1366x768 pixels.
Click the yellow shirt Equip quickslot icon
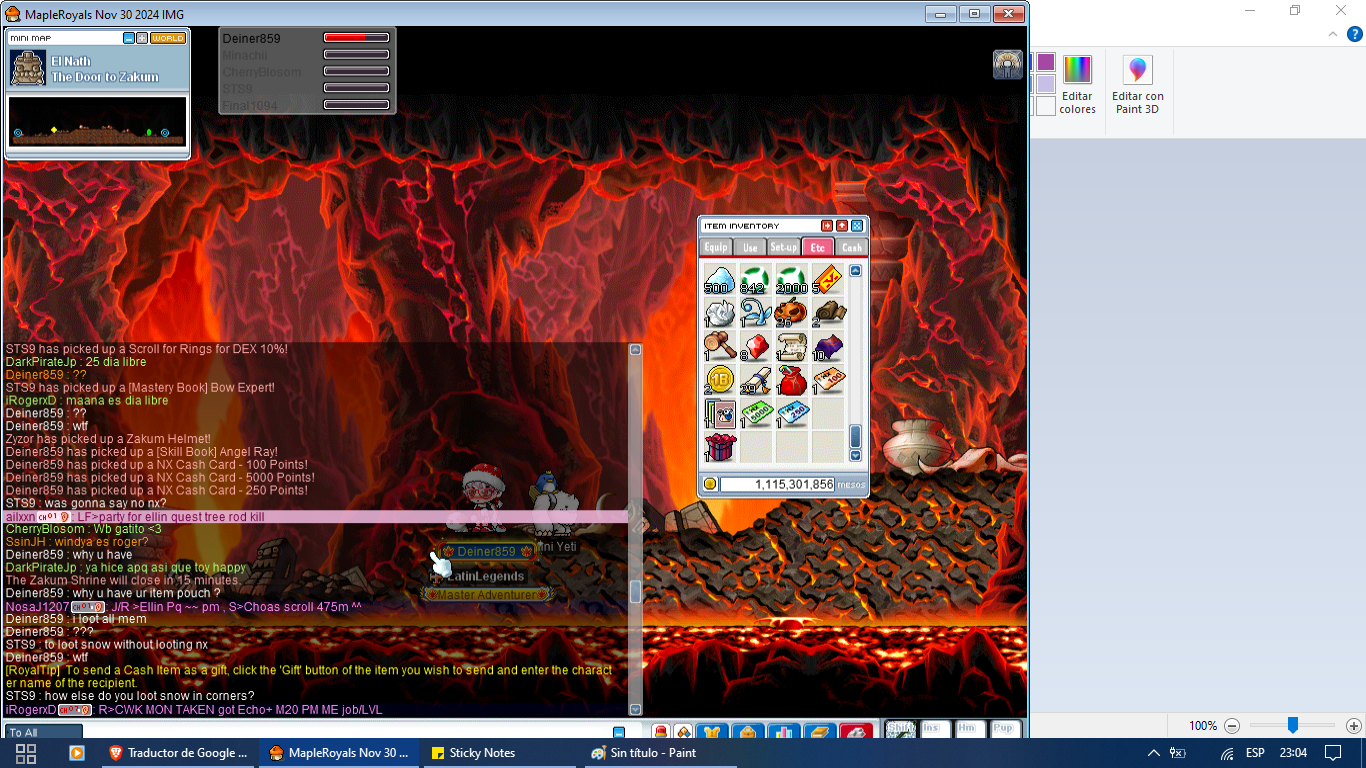tap(712, 733)
